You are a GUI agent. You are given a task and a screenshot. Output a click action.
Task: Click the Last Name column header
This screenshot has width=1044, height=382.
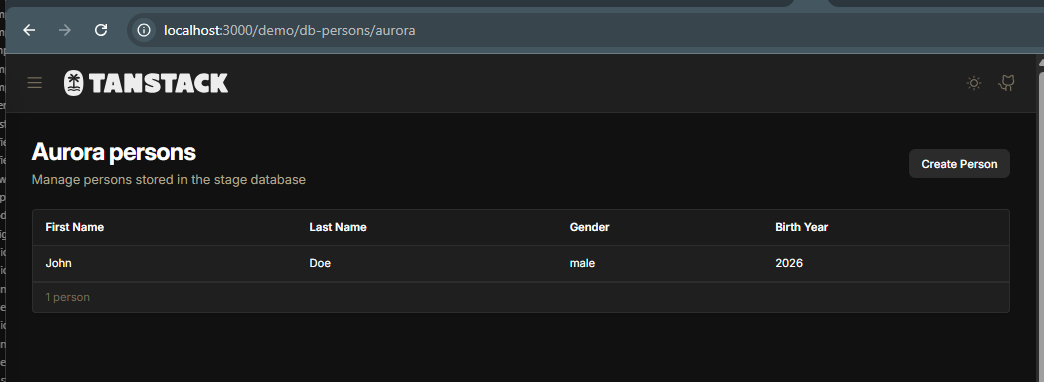tap(338, 227)
